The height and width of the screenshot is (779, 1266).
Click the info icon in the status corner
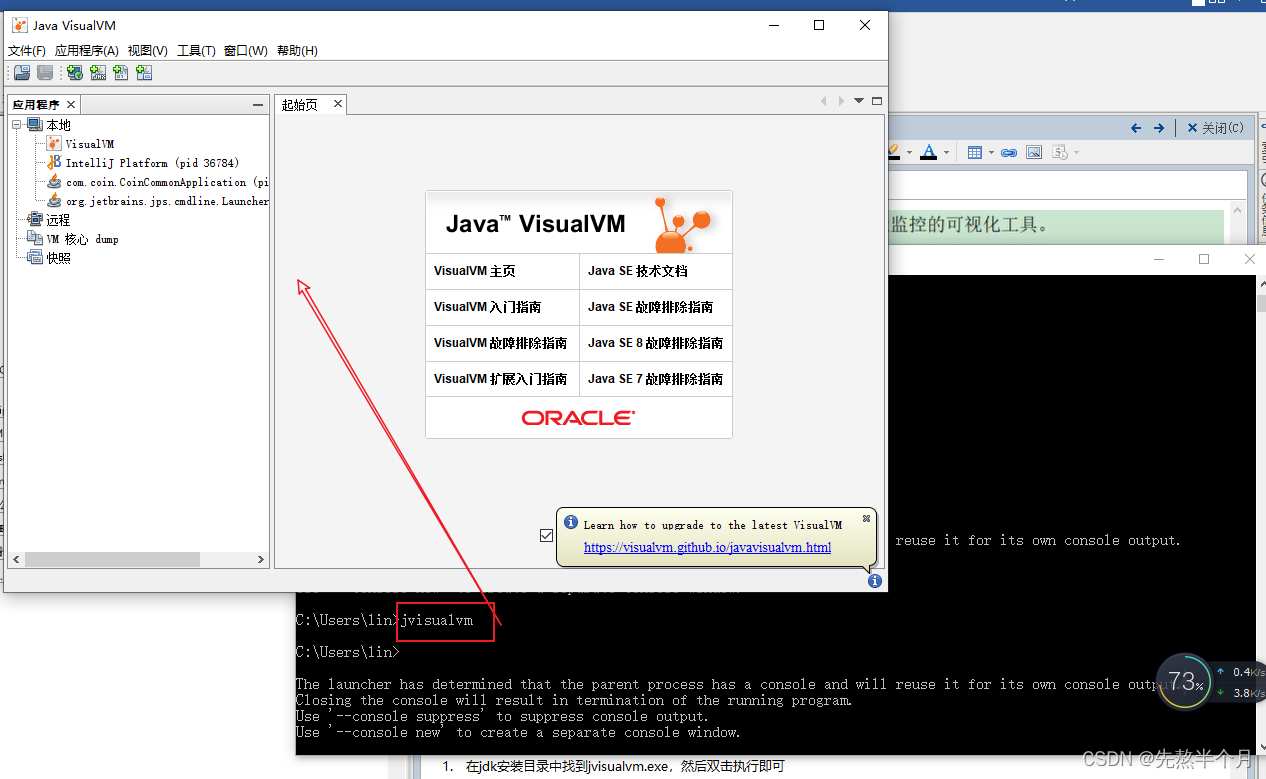click(875, 581)
